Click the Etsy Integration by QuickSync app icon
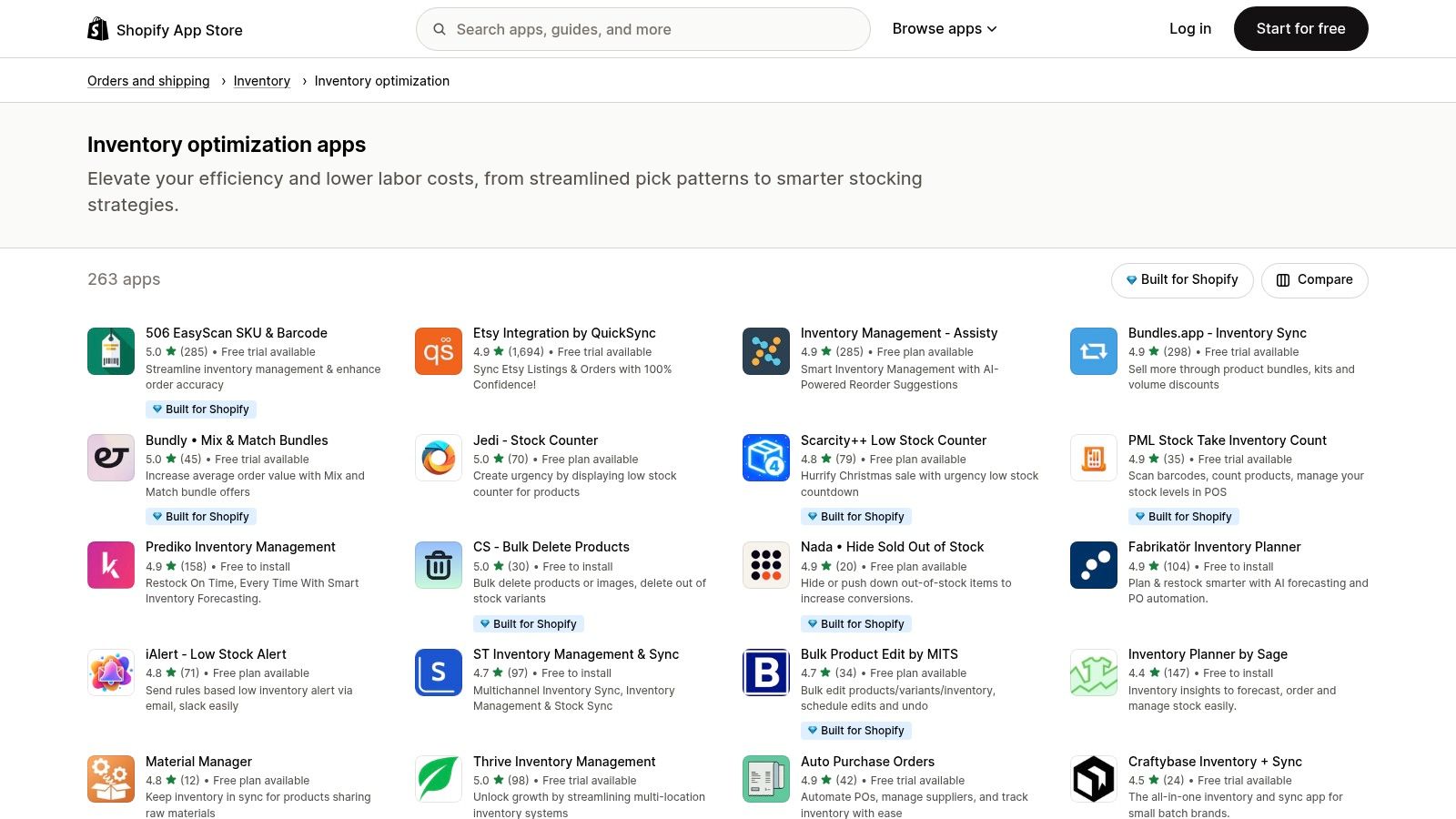This screenshot has height=819, width=1456. (438, 350)
